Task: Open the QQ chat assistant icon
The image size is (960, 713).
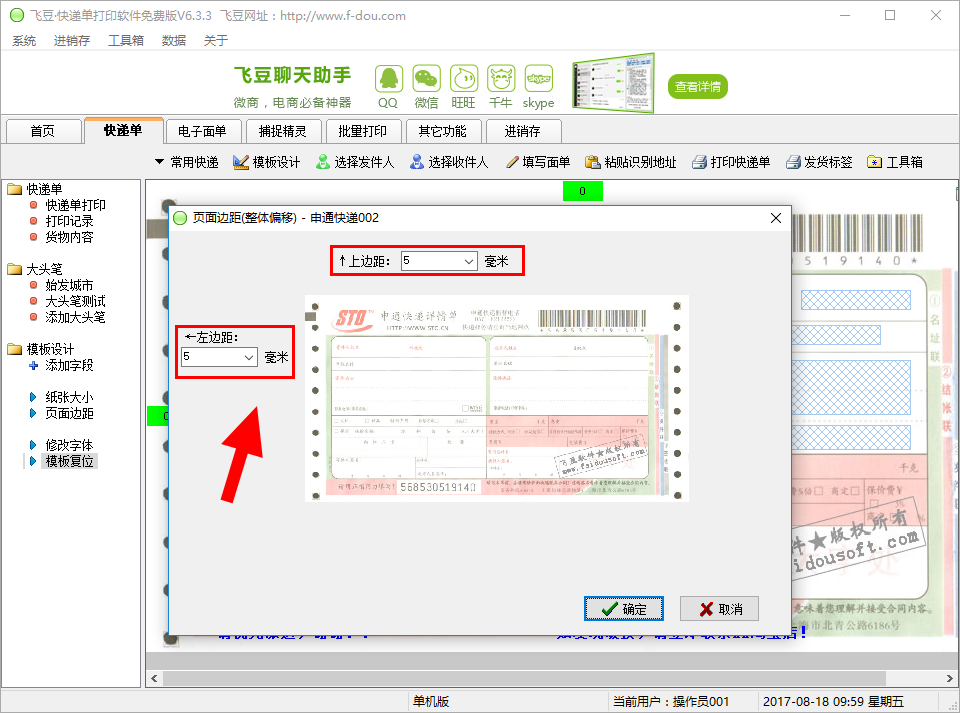Action: pos(388,79)
